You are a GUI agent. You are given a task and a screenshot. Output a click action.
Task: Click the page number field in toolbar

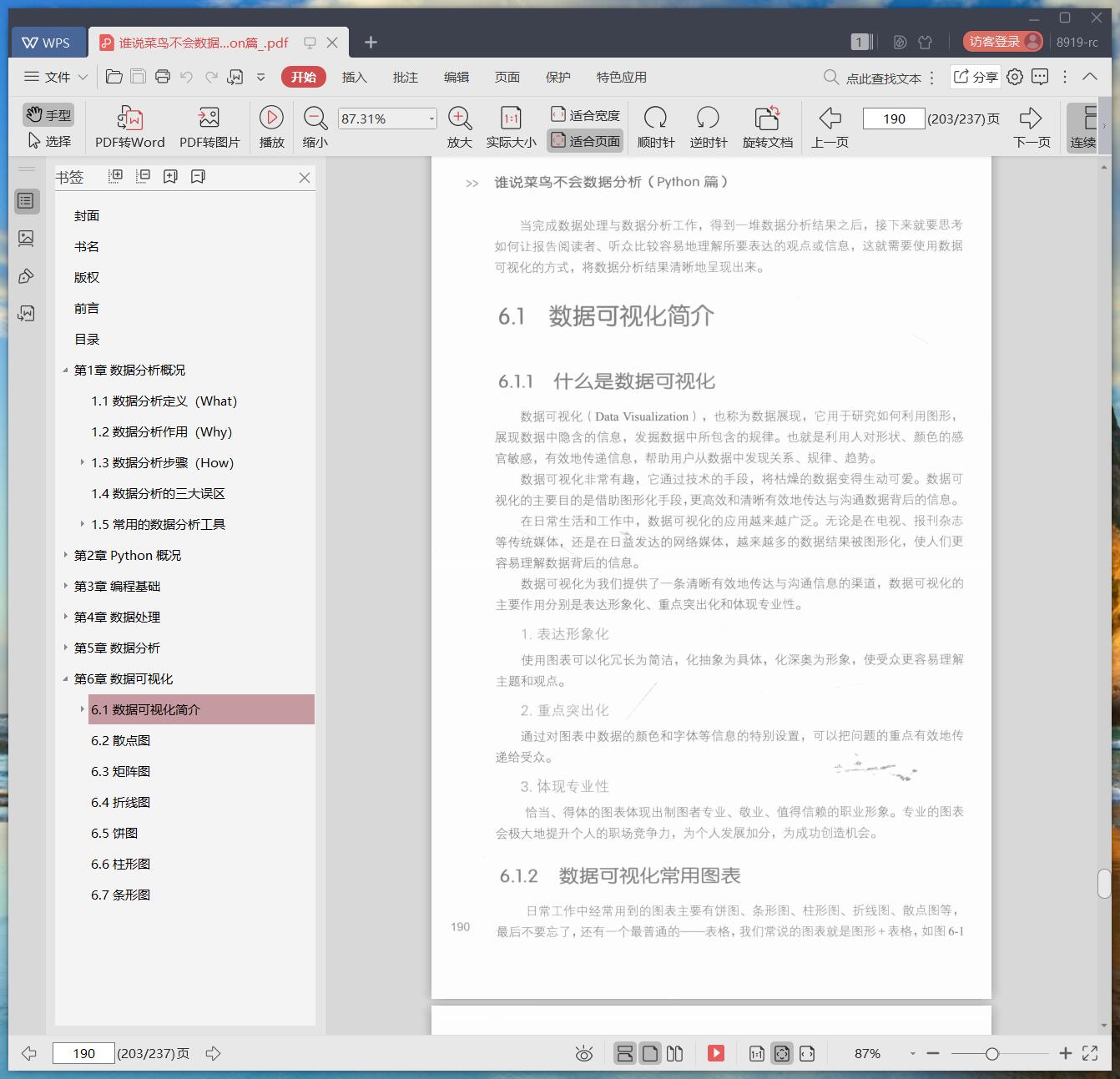[894, 118]
